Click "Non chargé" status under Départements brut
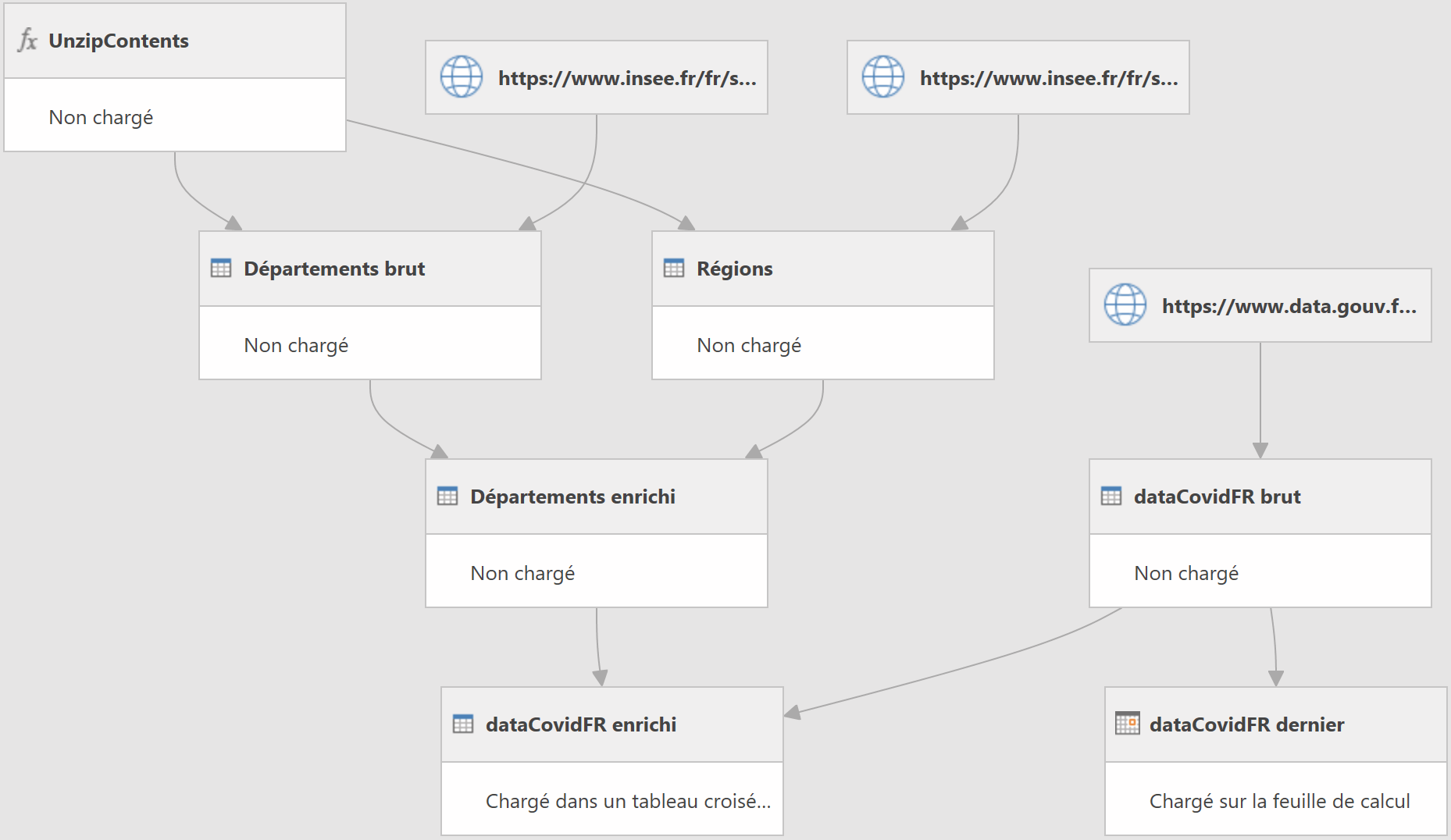The width and height of the screenshot is (1451, 840). point(296,345)
